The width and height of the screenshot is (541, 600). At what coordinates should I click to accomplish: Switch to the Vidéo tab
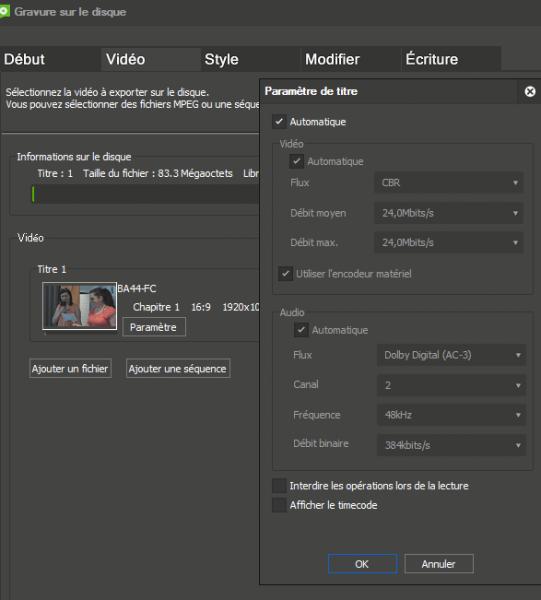(x=150, y=59)
